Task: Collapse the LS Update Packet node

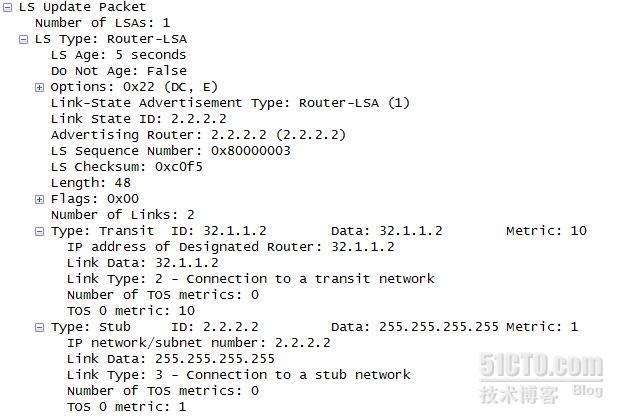Action: [7, 7]
